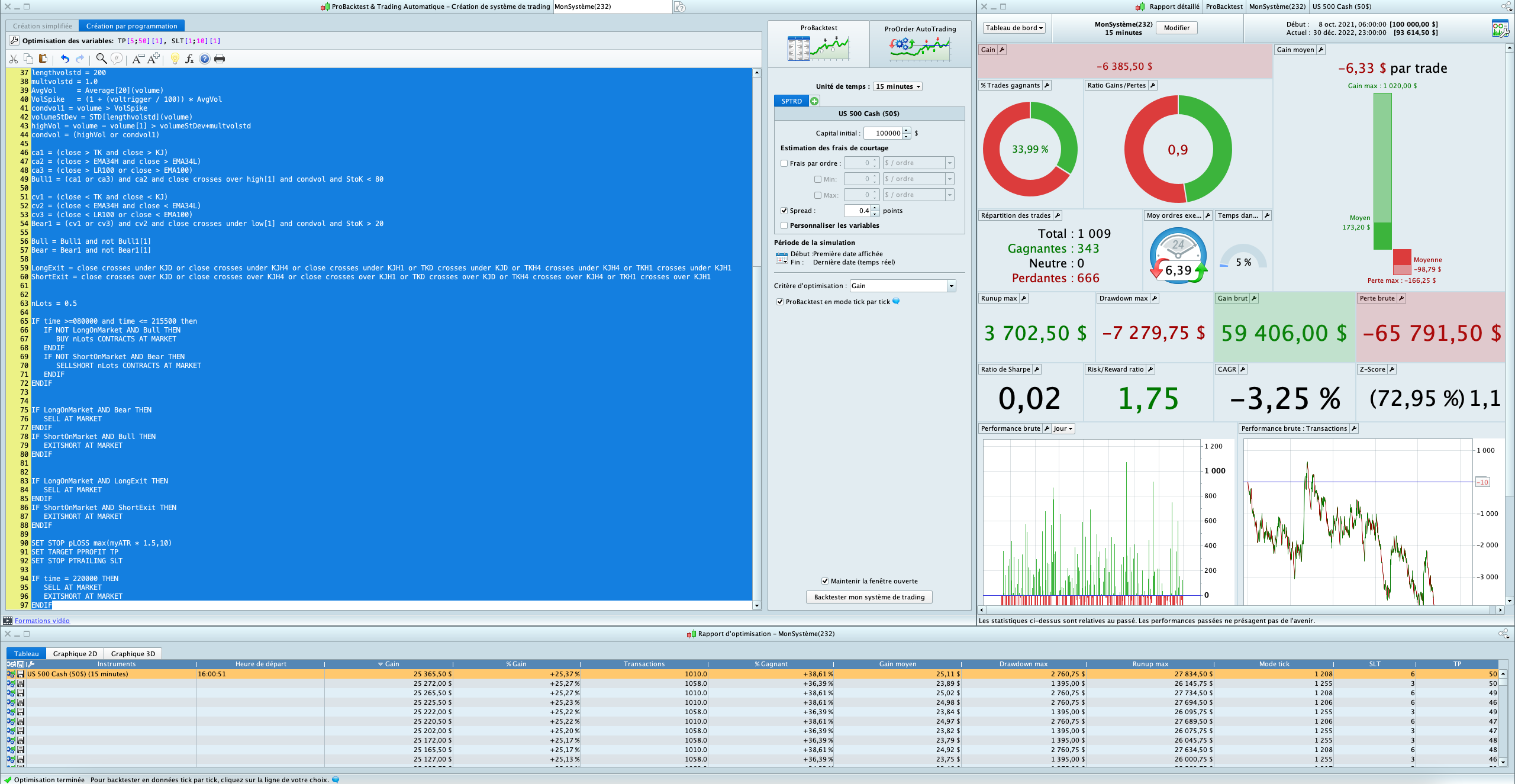Click the lightbulb help icon
Viewport: 1515px width, 784px height.
coord(175,59)
